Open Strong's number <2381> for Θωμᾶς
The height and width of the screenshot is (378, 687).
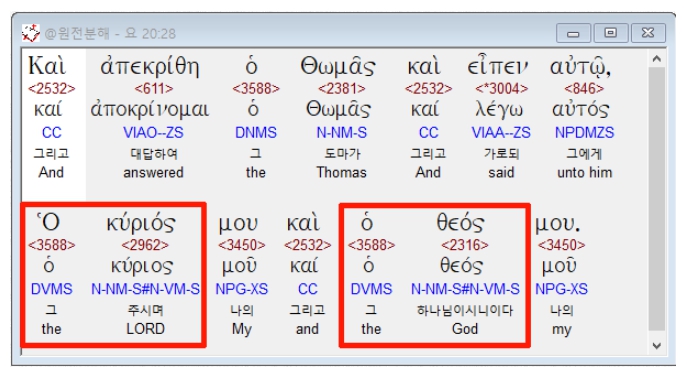click(342, 89)
